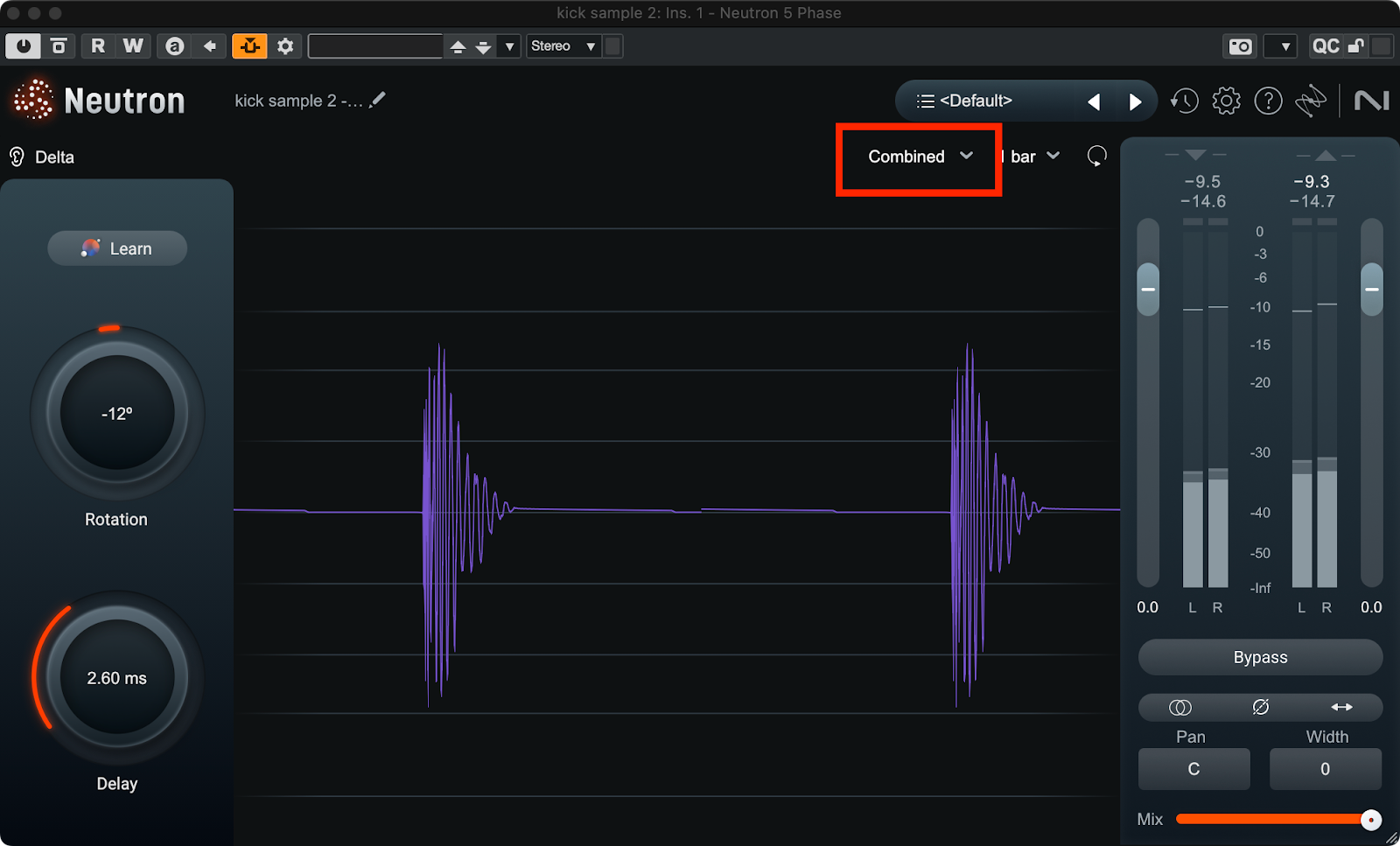This screenshot has width=1400, height=846.
Task: Click the phase invert icon
Action: click(x=1260, y=707)
